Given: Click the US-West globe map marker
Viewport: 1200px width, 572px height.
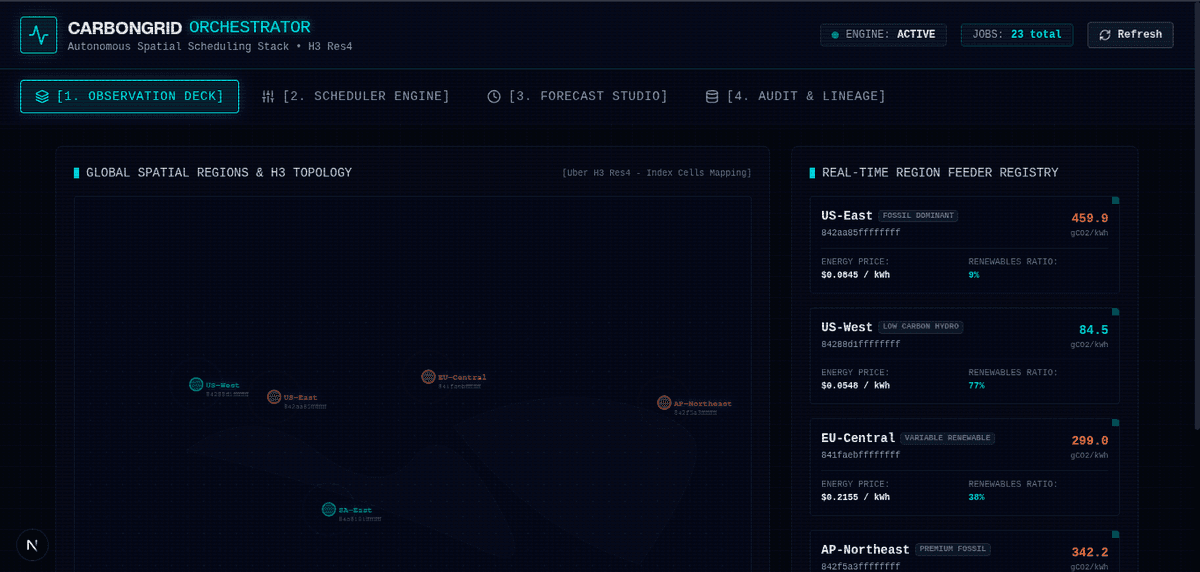Looking at the screenshot, I should click(x=196, y=384).
